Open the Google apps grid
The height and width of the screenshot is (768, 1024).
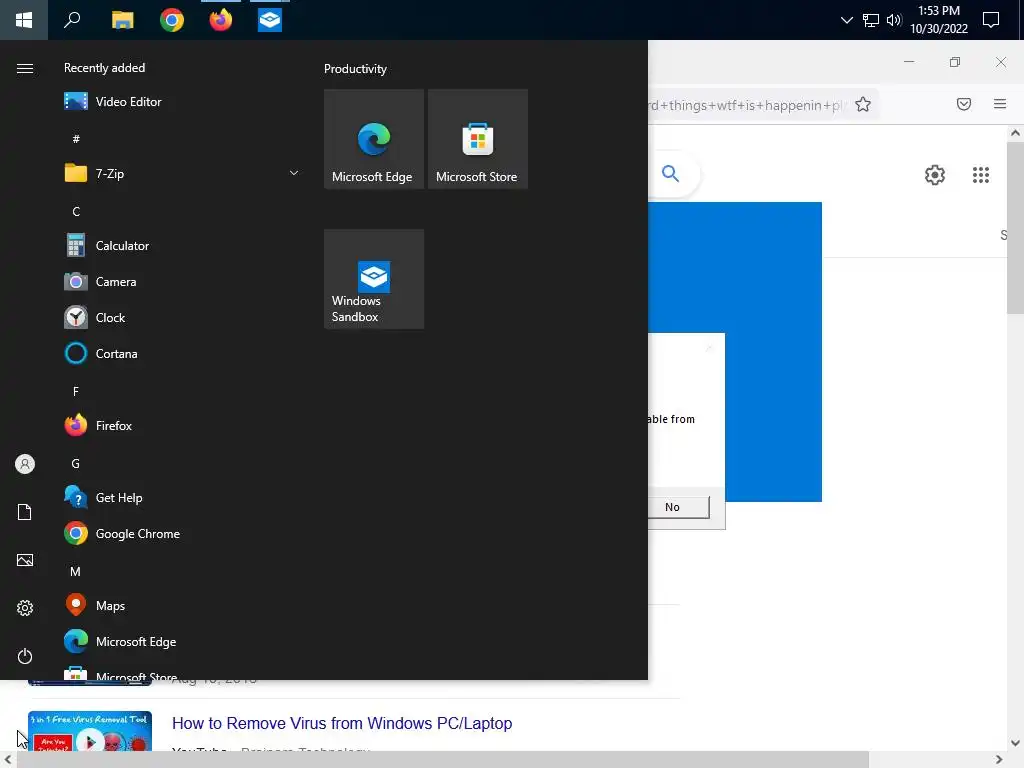coord(980,175)
